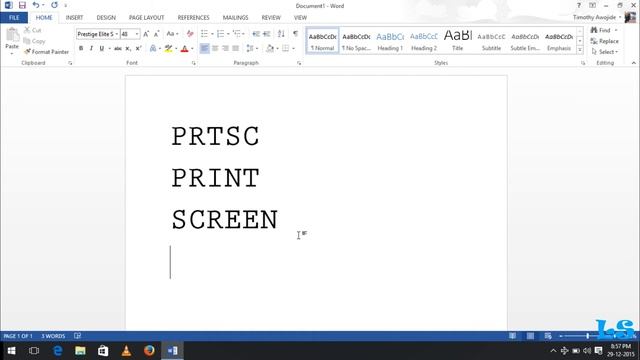Click the Find button
The image size is (640, 360).
click(601, 30)
